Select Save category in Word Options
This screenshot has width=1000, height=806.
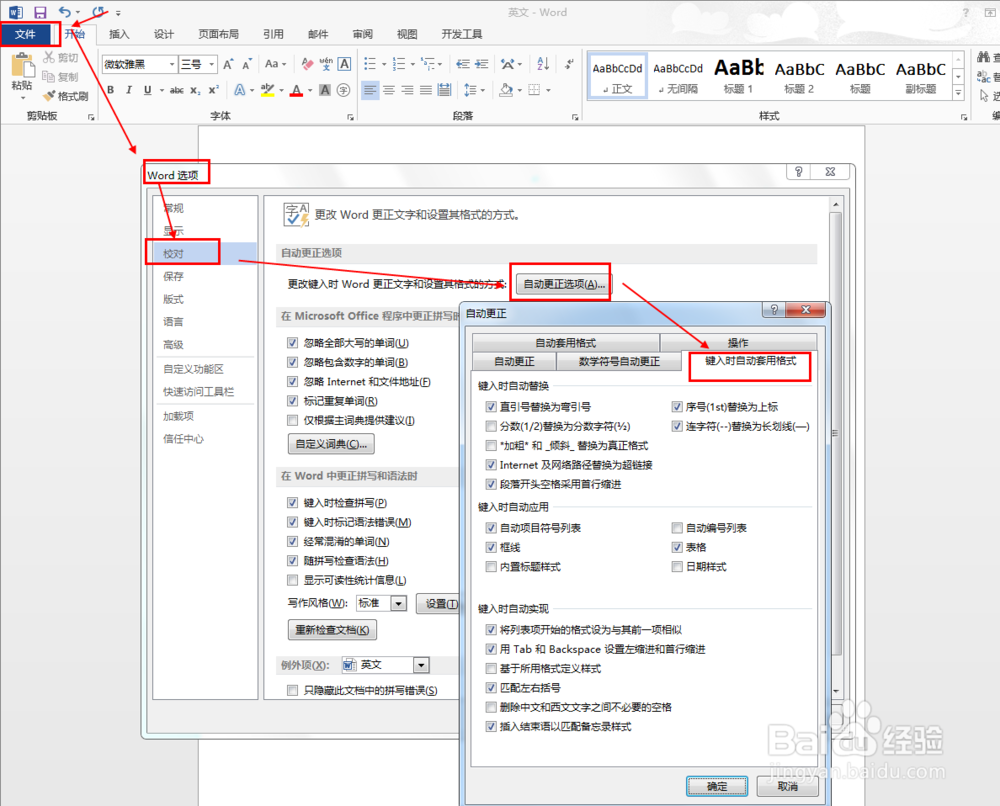[173, 276]
